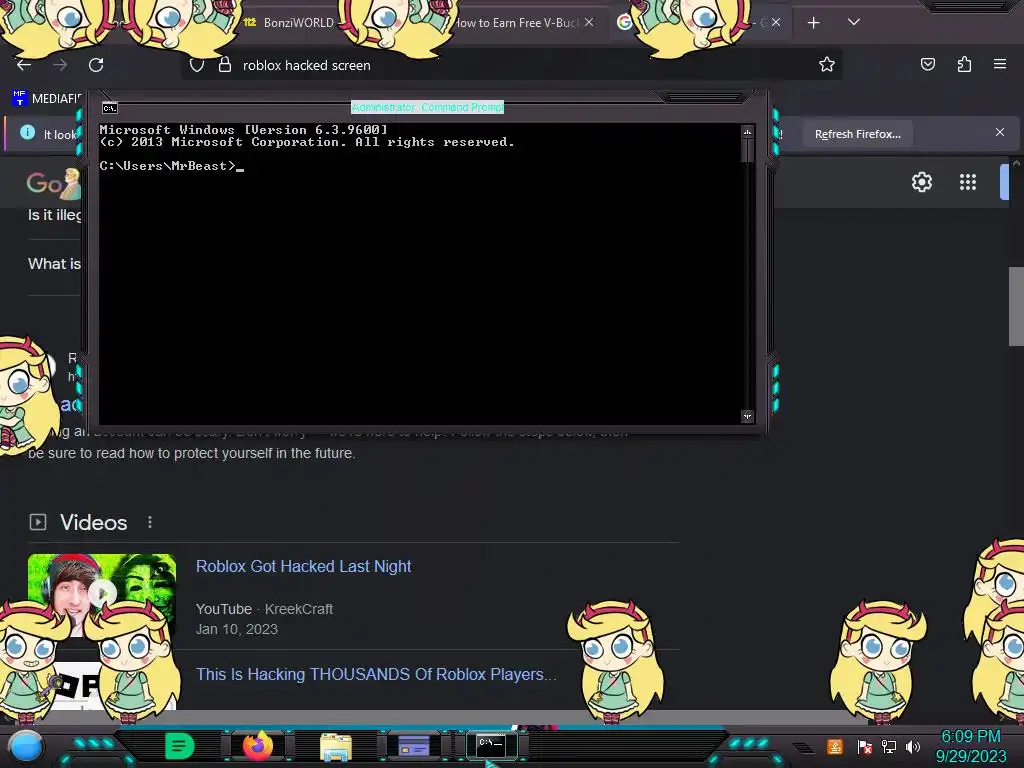Open the Firefox extensions puzzle icon
Viewport: 1024px width, 768px height.
[x=964, y=64]
